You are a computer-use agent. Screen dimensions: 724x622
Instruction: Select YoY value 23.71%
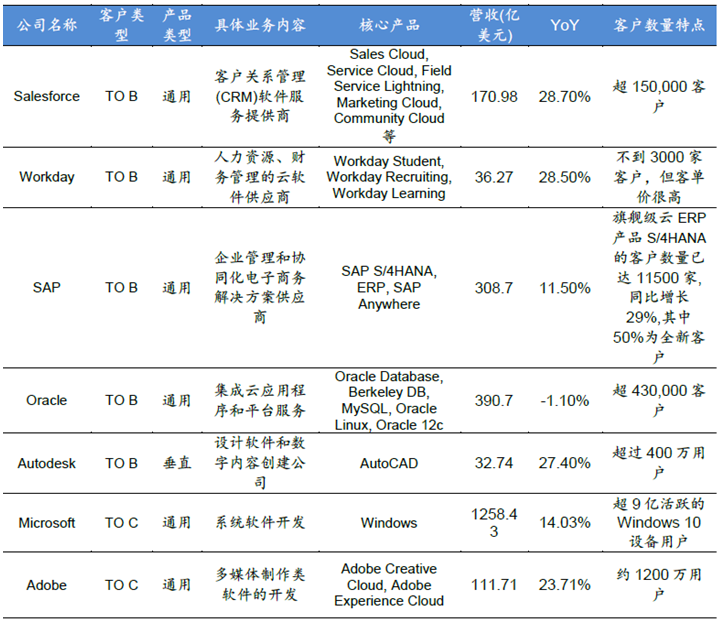coord(564,585)
